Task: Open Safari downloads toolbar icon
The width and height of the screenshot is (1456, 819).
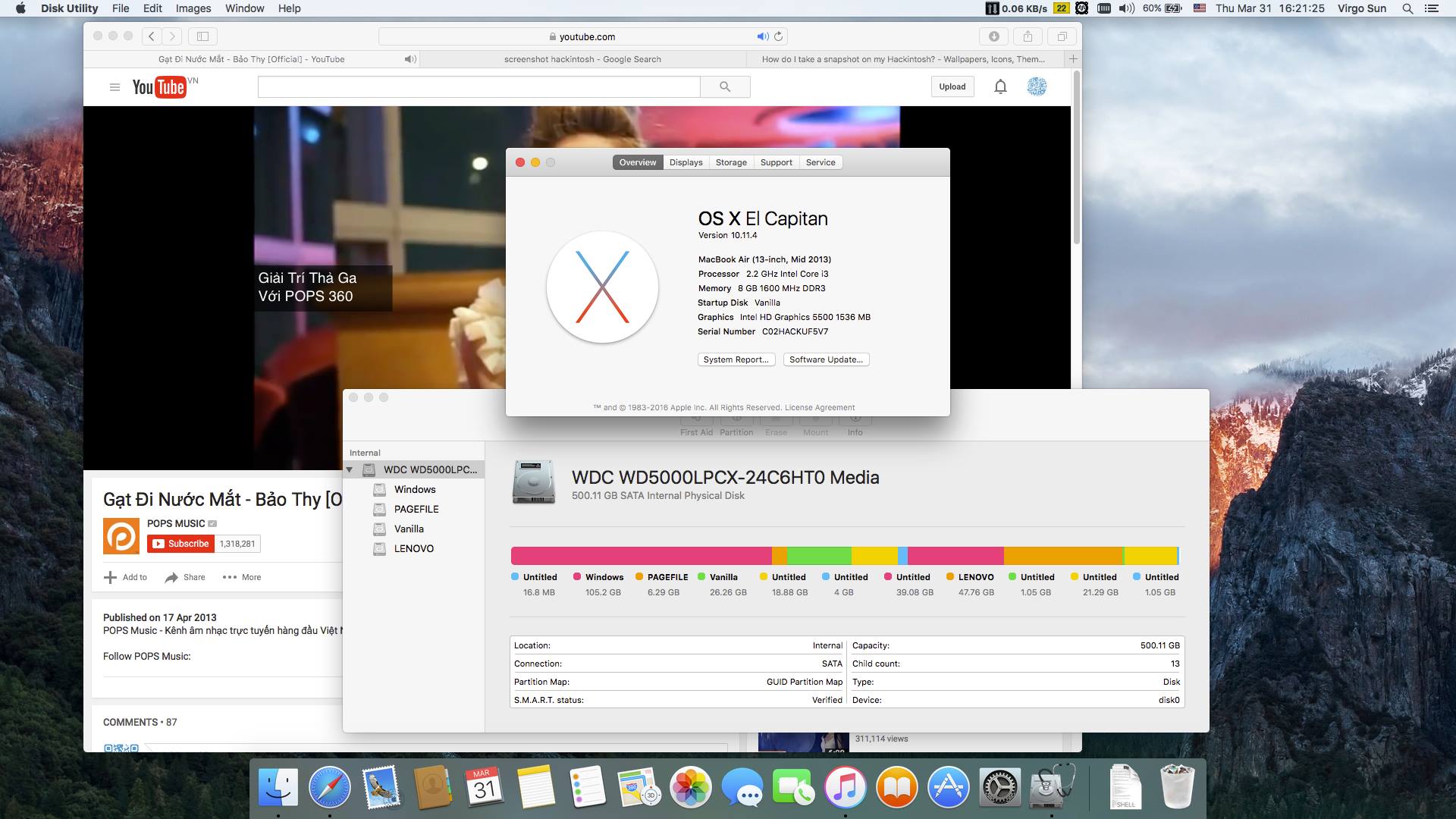Action: (x=994, y=36)
